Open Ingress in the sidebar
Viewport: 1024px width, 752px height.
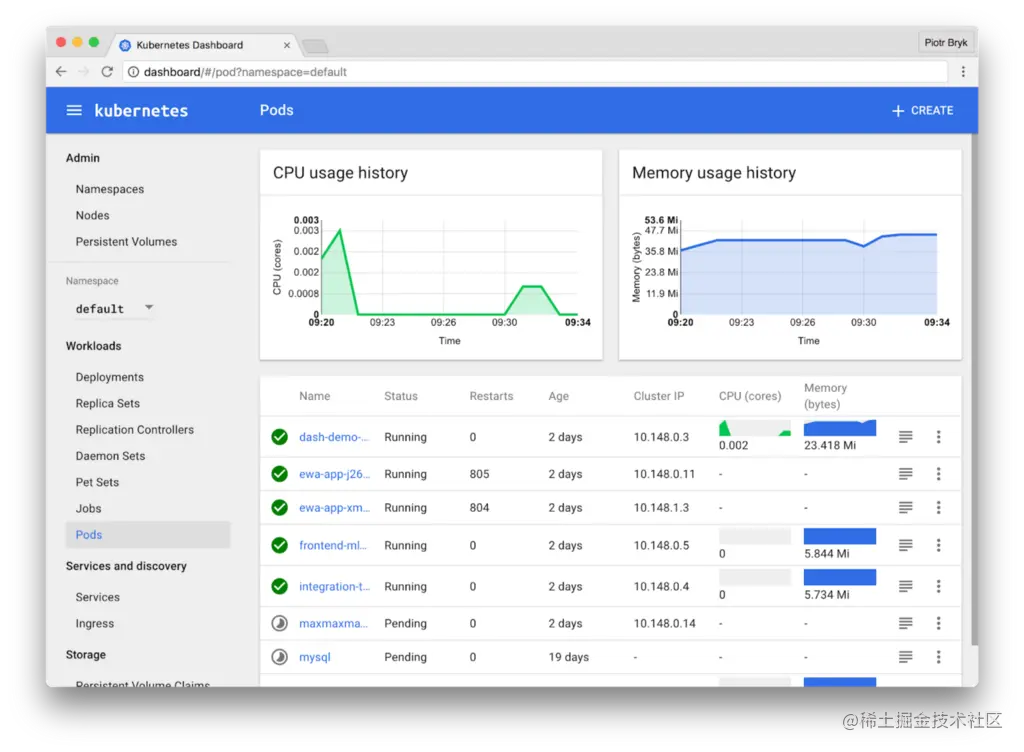point(95,623)
